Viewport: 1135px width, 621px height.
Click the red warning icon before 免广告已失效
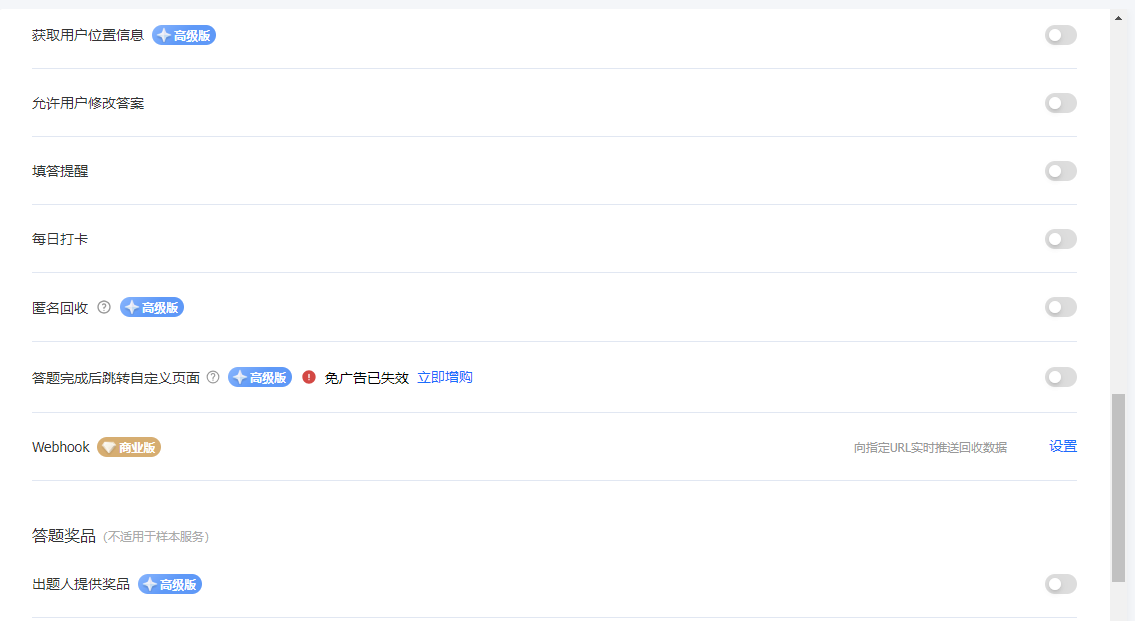(309, 377)
